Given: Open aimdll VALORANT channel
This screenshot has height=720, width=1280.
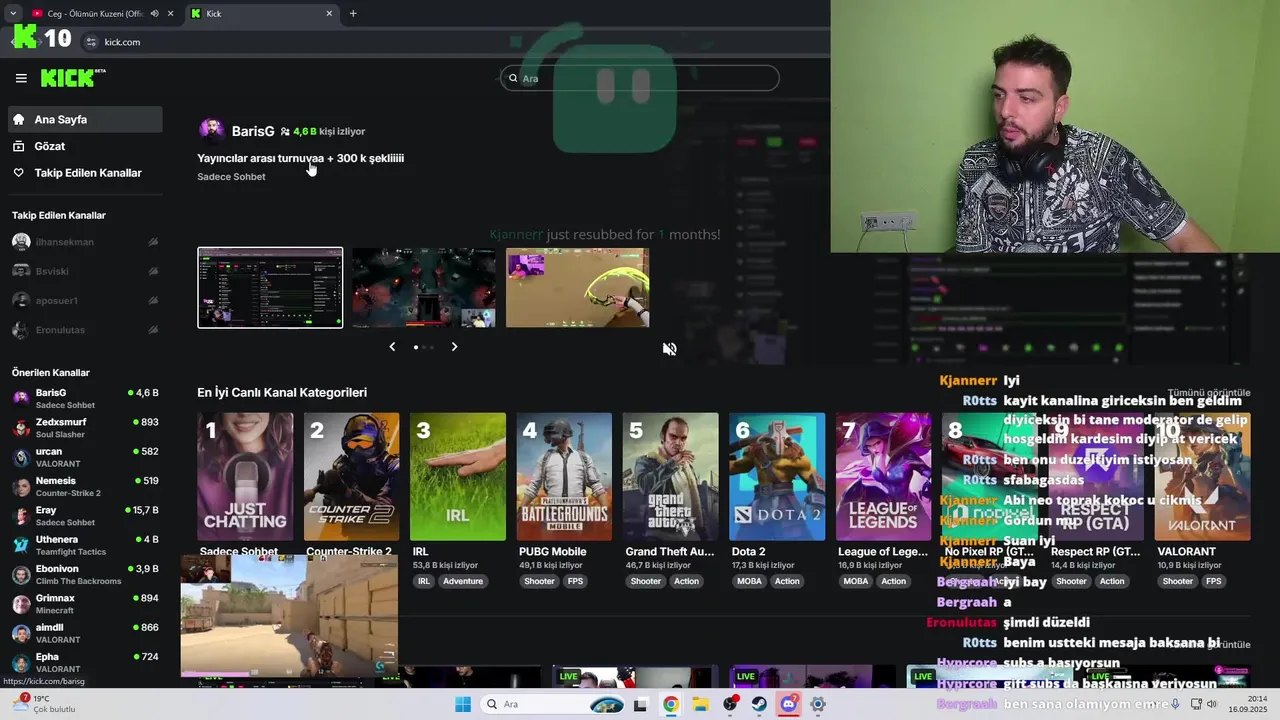Looking at the screenshot, I should pyautogui.click(x=85, y=633).
